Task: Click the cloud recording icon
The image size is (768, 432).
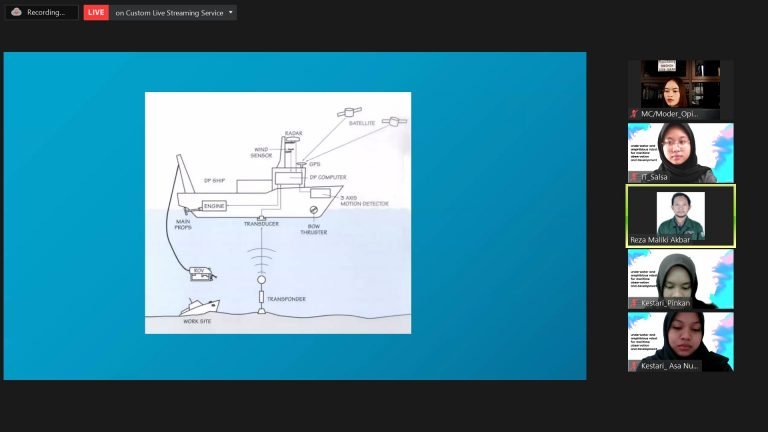Action: [x=16, y=12]
